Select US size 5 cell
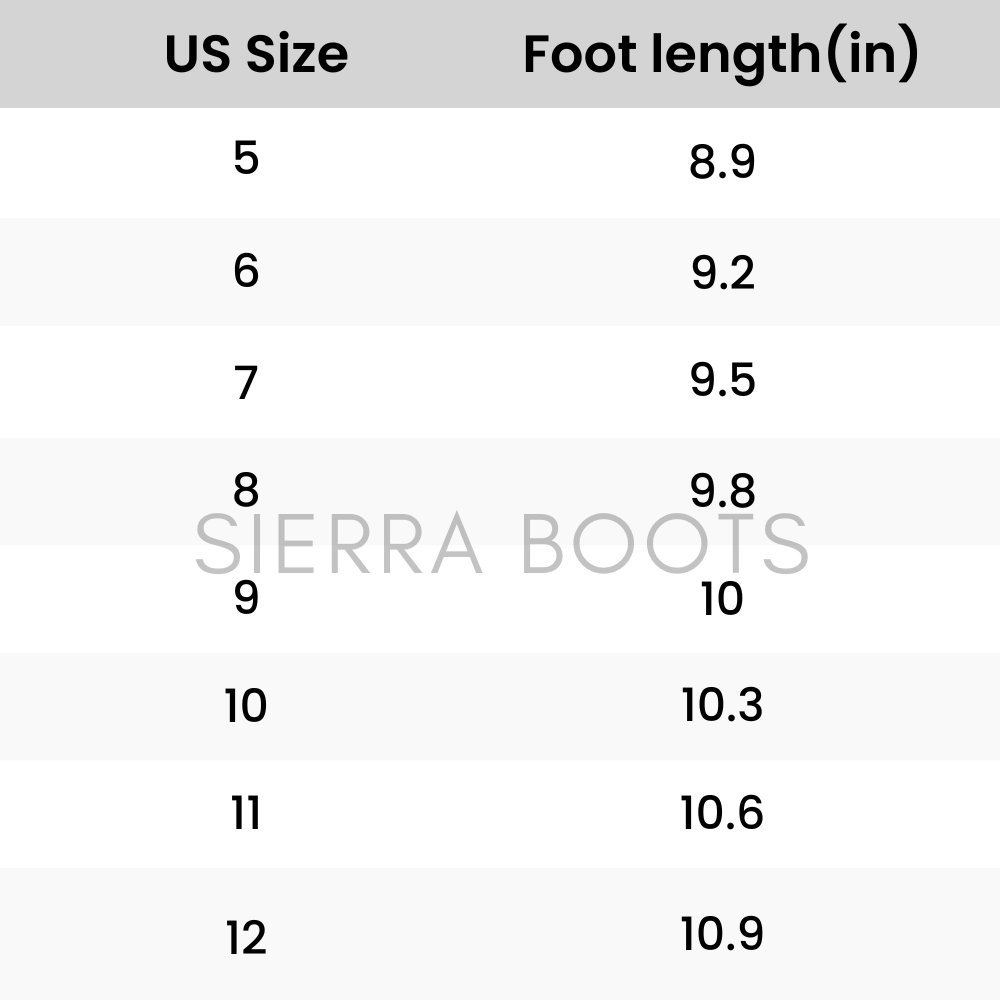Image resolution: width=1000 pixels, height=1000 pixels. coord(246,159)
